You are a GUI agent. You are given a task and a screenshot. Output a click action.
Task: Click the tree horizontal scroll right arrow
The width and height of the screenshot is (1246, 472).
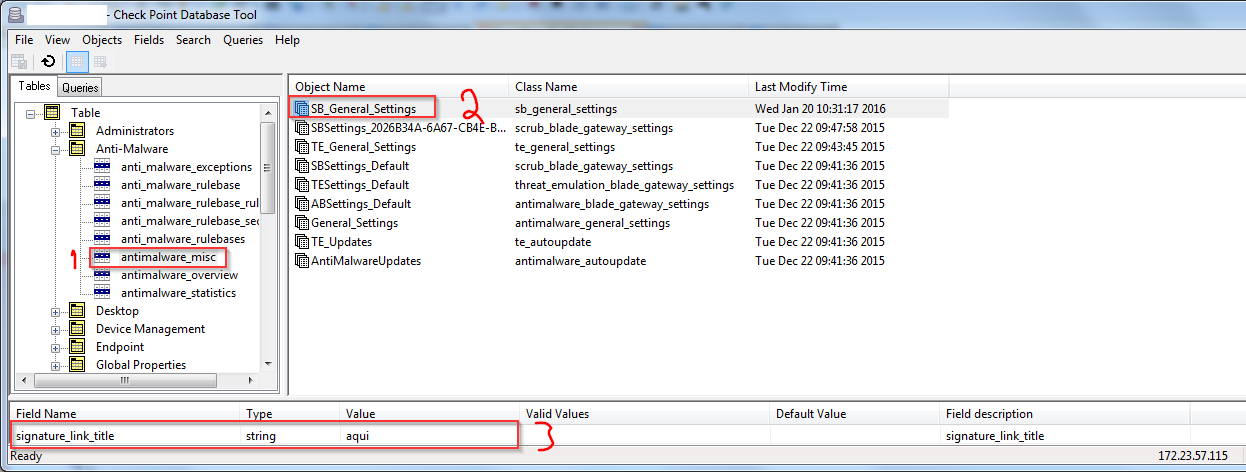pyautogui.click(x=252, y=381)
